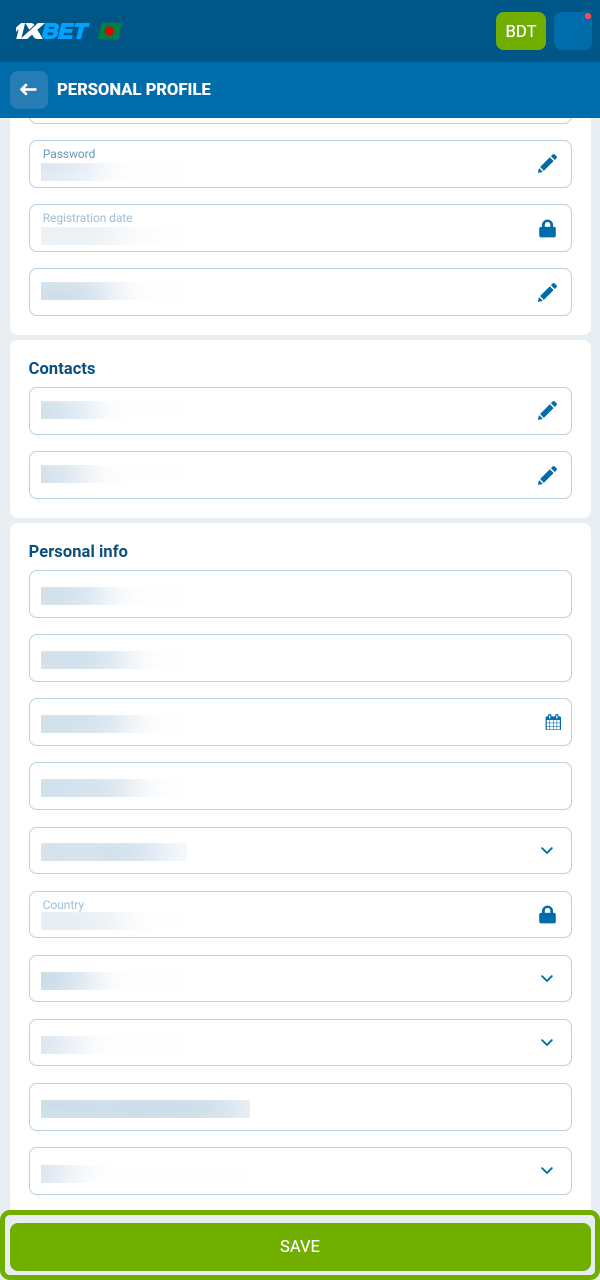Open the calendar icon to pick a date
This screenshot has width=600, height=1280.
[x=552, y=721]
